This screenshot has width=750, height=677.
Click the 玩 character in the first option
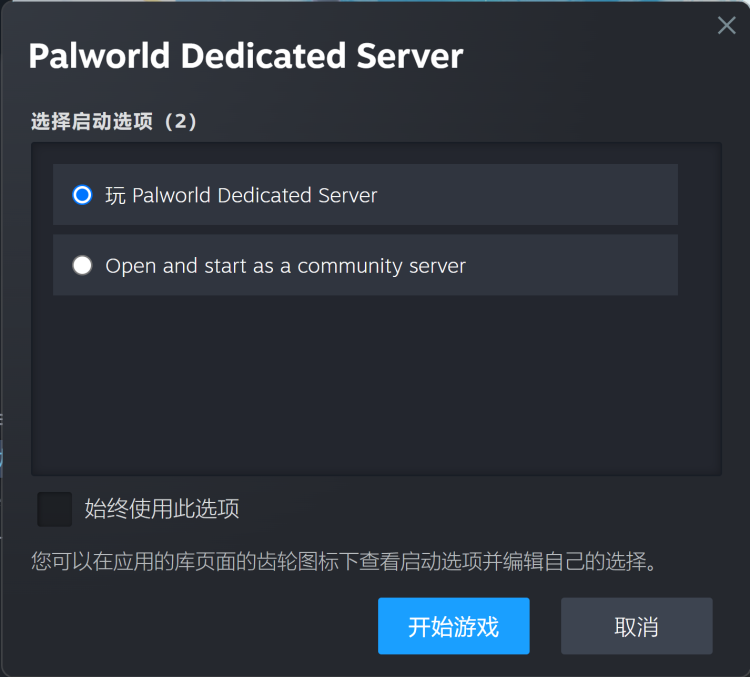[x=115, y=196]
